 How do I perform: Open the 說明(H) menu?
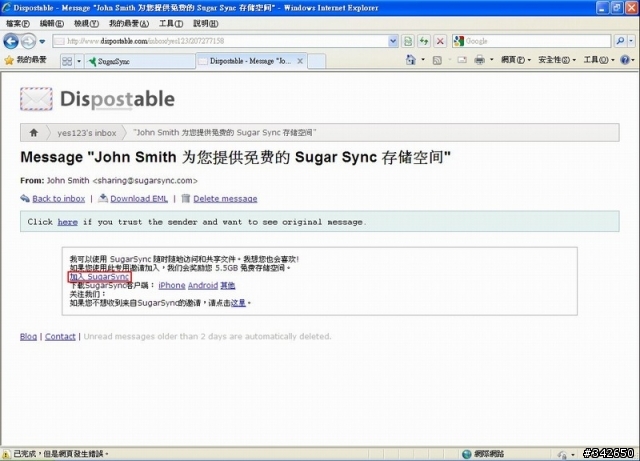click(205, 24)
